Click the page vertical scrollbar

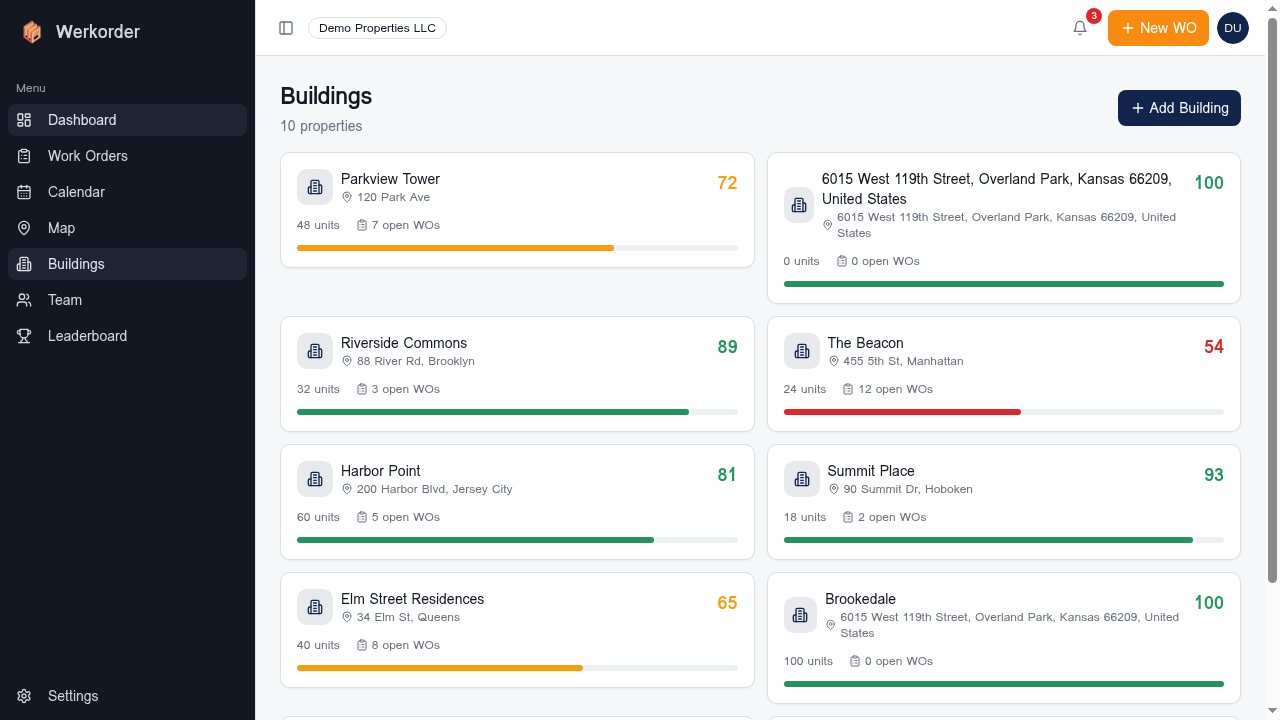click(1272, 300)
